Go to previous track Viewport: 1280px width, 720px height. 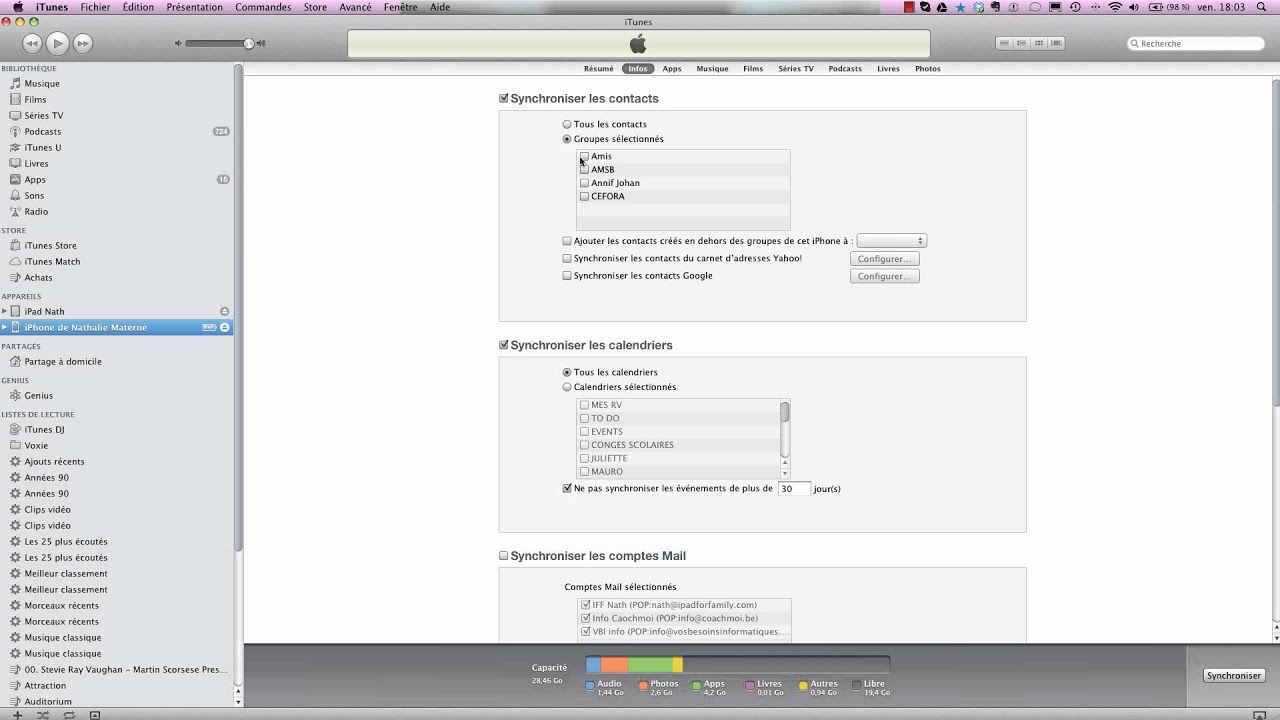pos(32,43)
